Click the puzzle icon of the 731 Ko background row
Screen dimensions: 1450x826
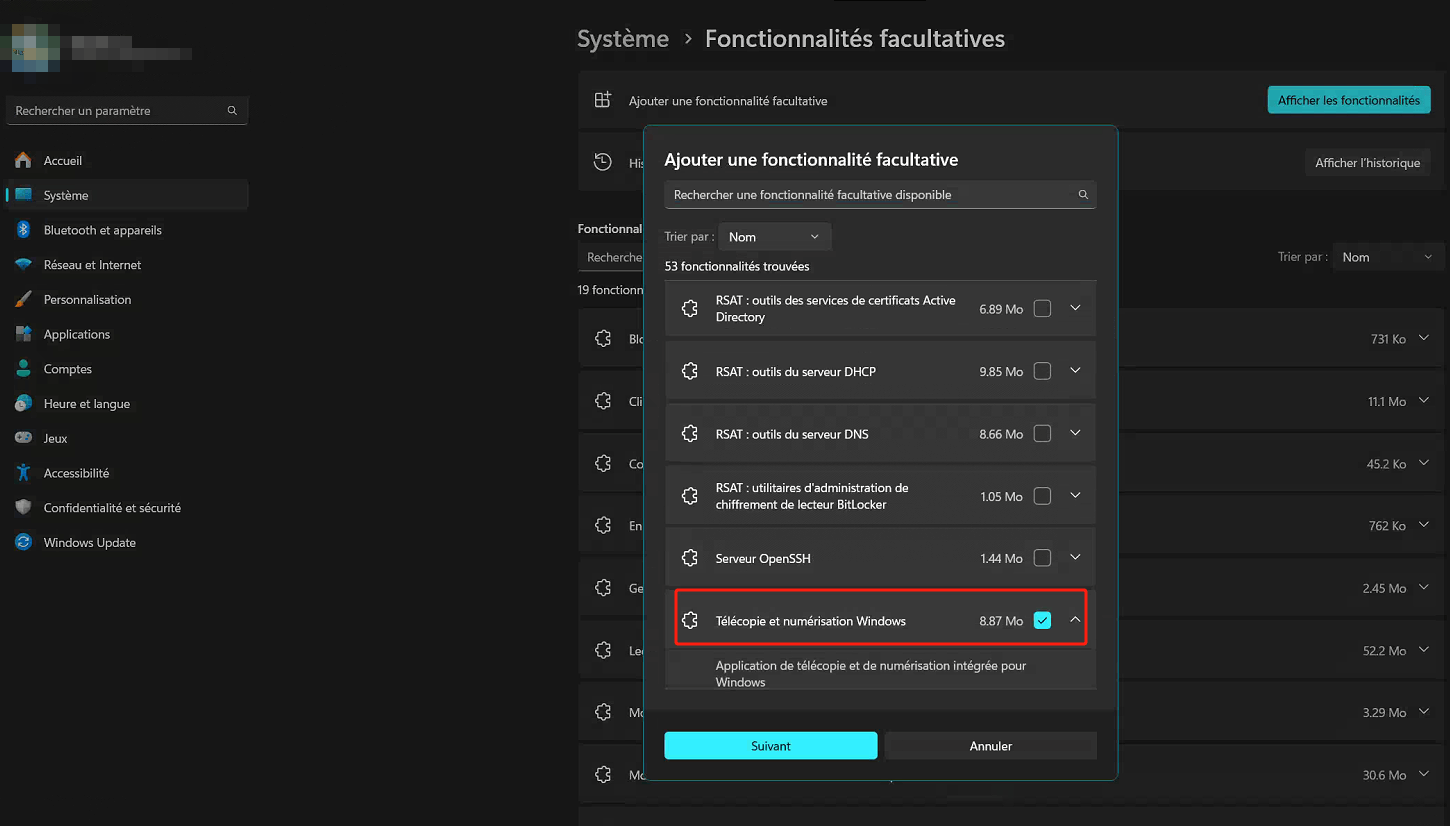602,339
